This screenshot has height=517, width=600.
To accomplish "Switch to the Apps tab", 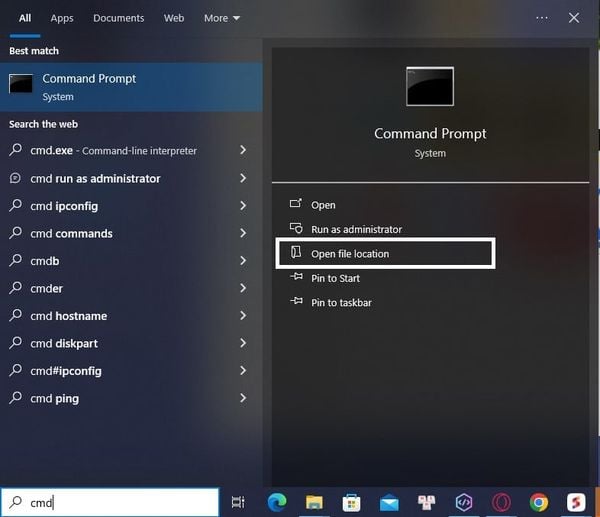I will click(62, 18).
